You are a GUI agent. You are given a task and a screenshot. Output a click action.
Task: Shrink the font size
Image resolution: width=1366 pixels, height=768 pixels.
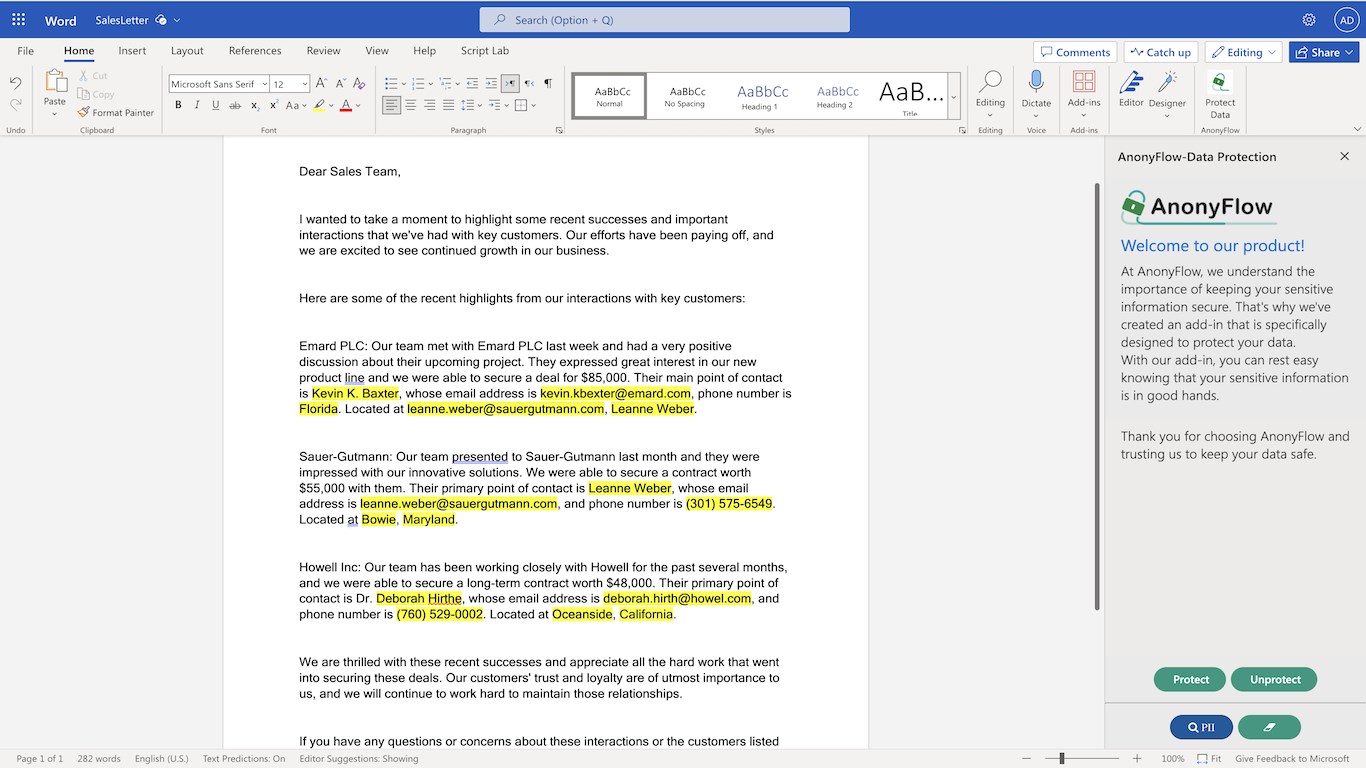[341, 84]
